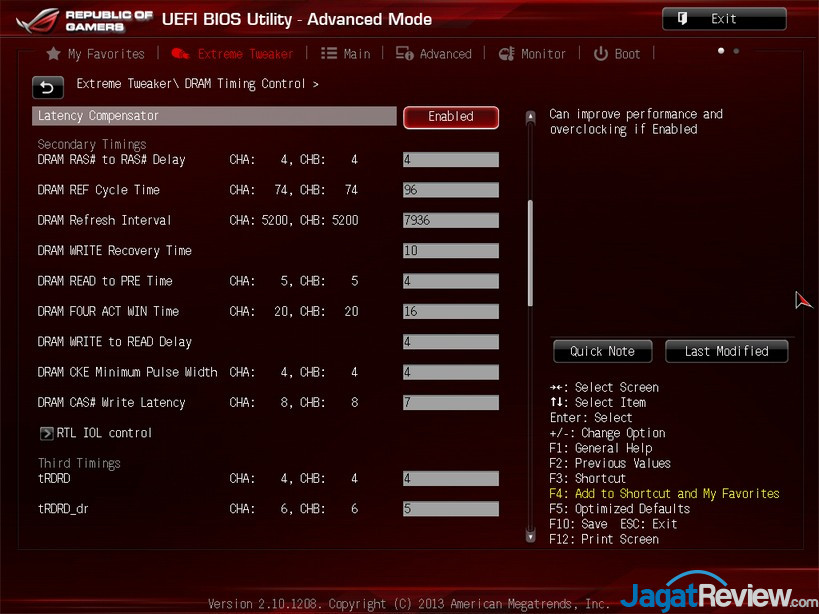Click the first page indicator dot

(x=721, y=51)
